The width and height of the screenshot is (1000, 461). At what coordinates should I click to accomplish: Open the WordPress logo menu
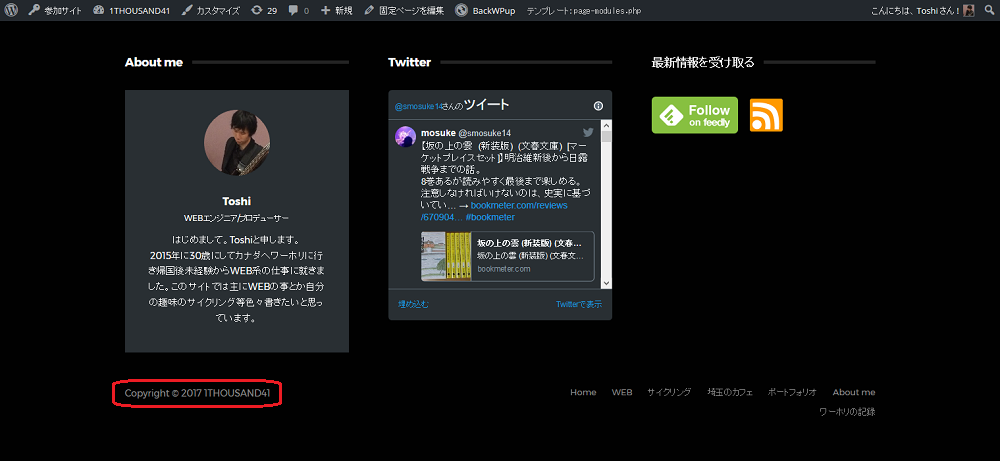coord(11,10)
